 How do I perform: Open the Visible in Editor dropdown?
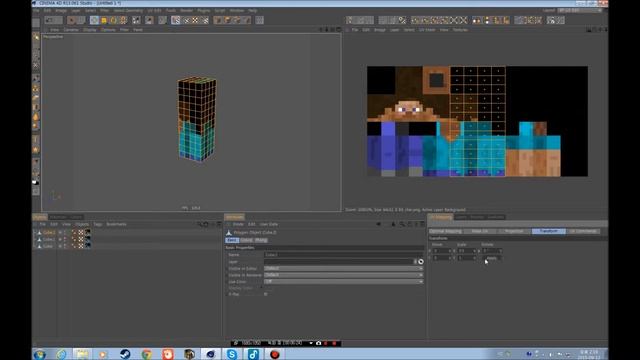click(x=343, y=268)
